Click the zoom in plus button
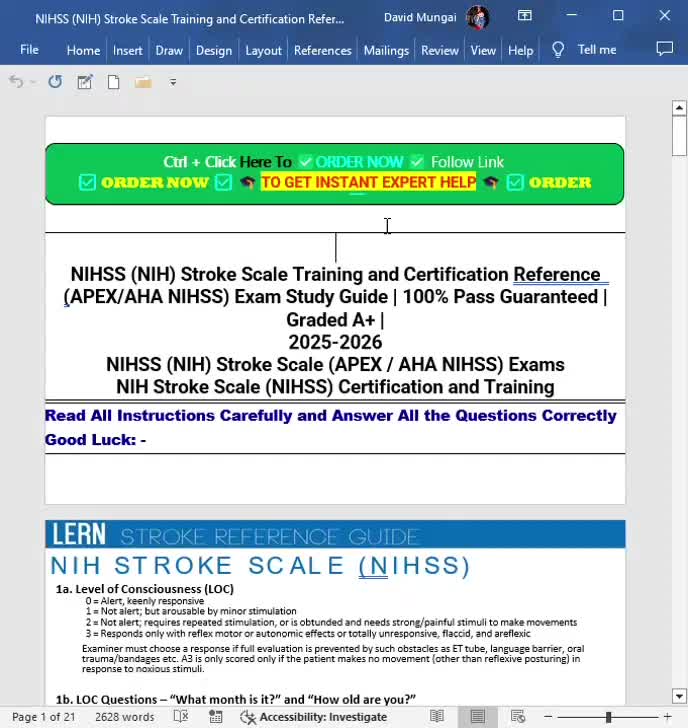Viewport: 688px width, 728px height. point(668,717)
